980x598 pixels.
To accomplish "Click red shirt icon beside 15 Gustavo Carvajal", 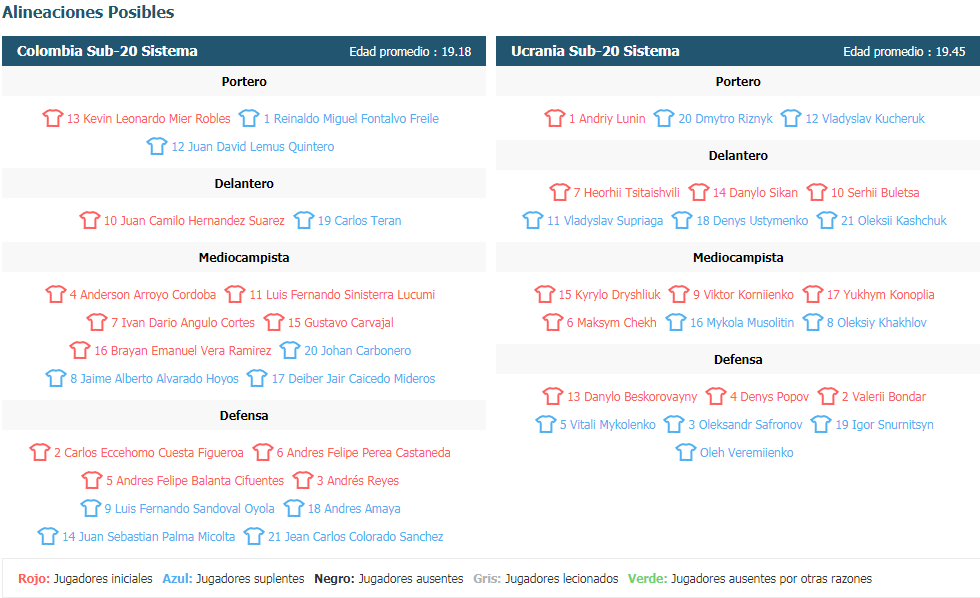I will 274,321.
